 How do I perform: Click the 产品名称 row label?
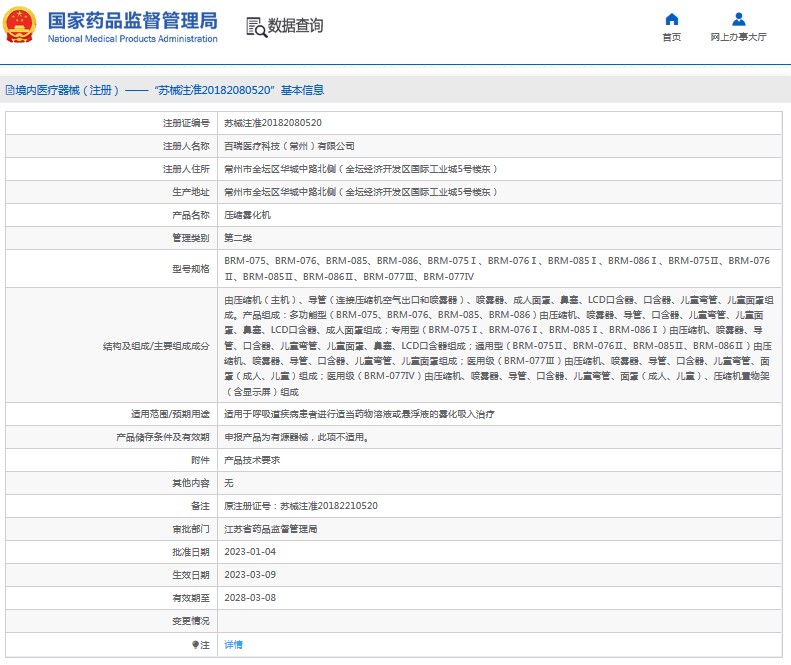click(x=191, y=215)
